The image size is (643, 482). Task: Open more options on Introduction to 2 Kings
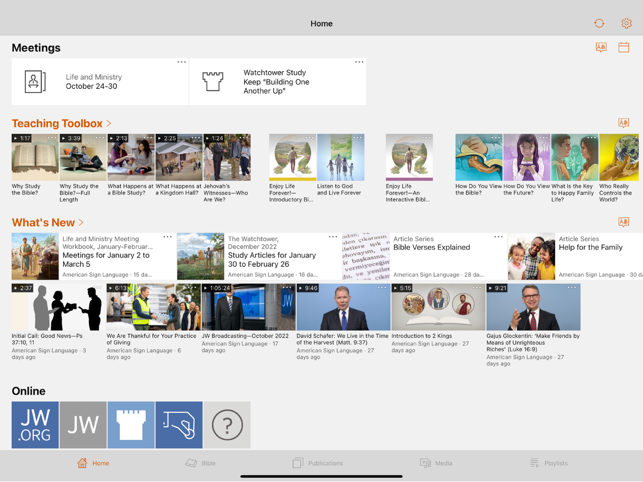[477, 288]
